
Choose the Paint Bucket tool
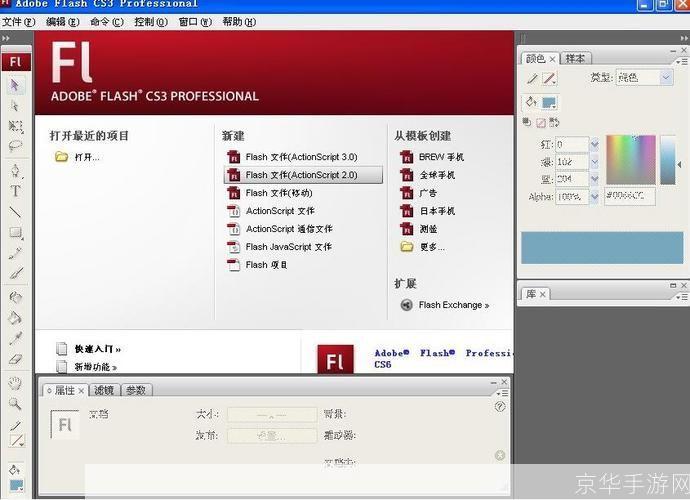point(15,317)
